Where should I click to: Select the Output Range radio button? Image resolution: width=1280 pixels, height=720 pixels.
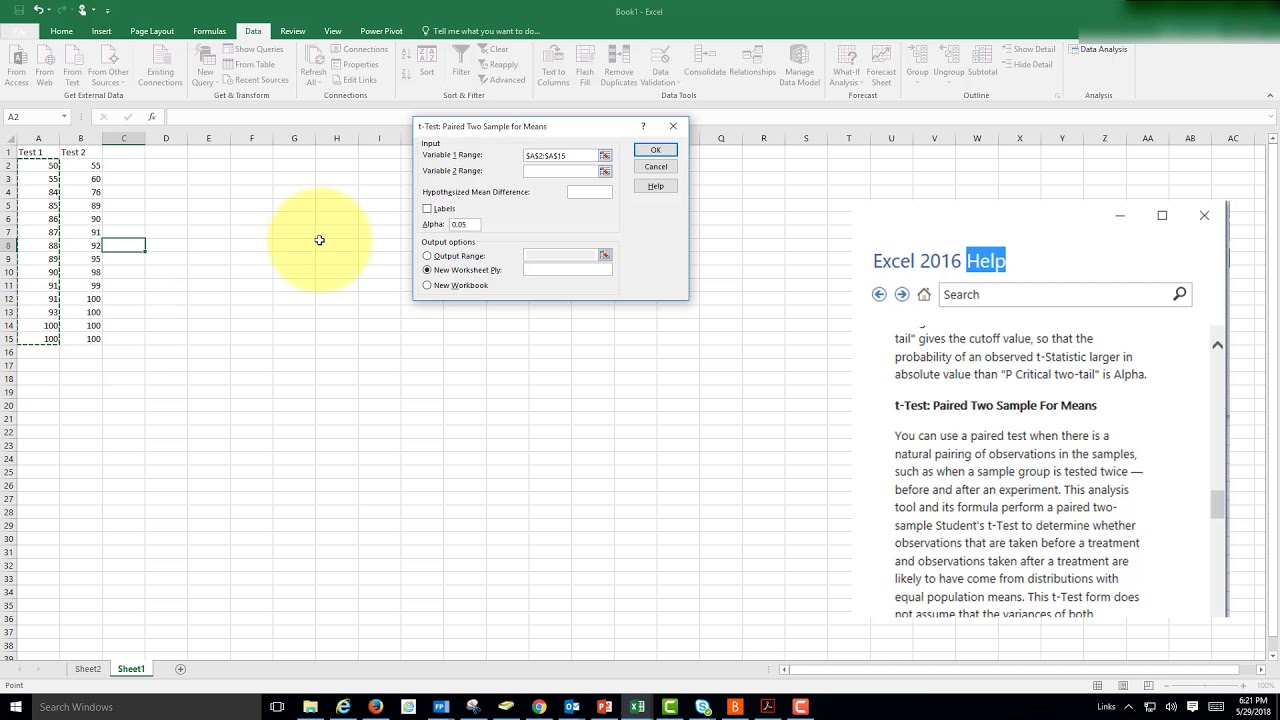(x=427, y=256)
